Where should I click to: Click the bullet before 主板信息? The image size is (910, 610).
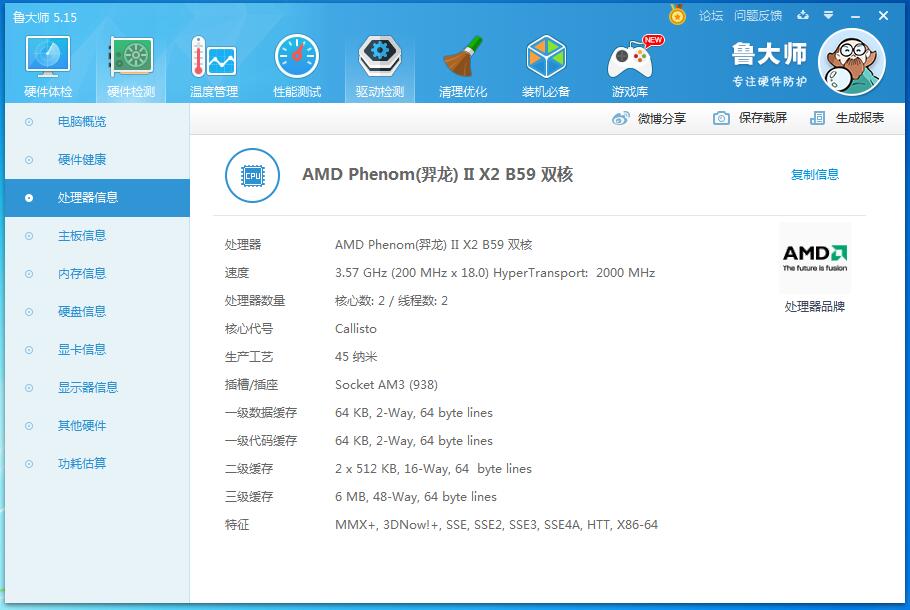click(x=29, y=236)
